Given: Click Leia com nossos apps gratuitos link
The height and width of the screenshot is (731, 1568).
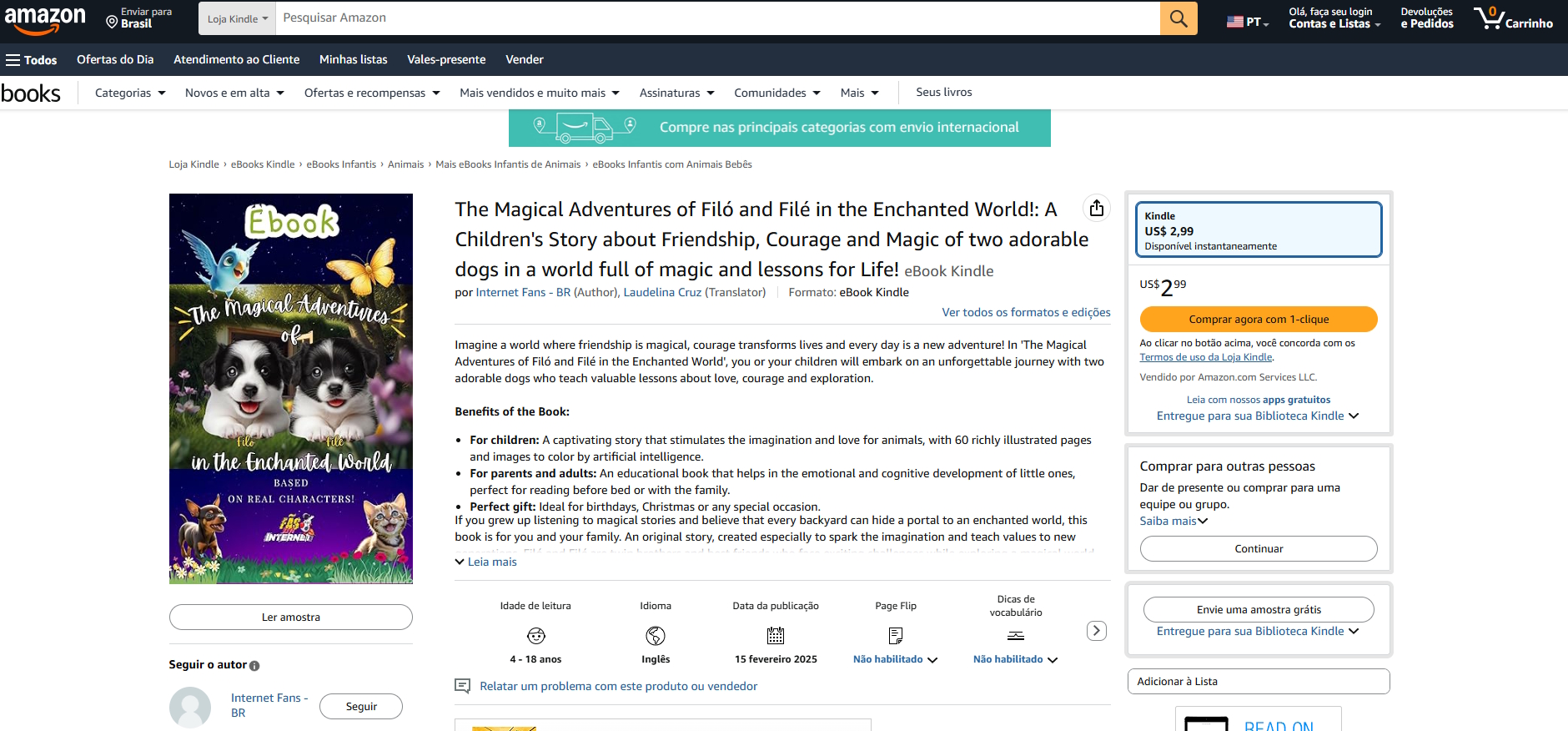Looking at the screenshot, I should click(x=1259, y=400).
